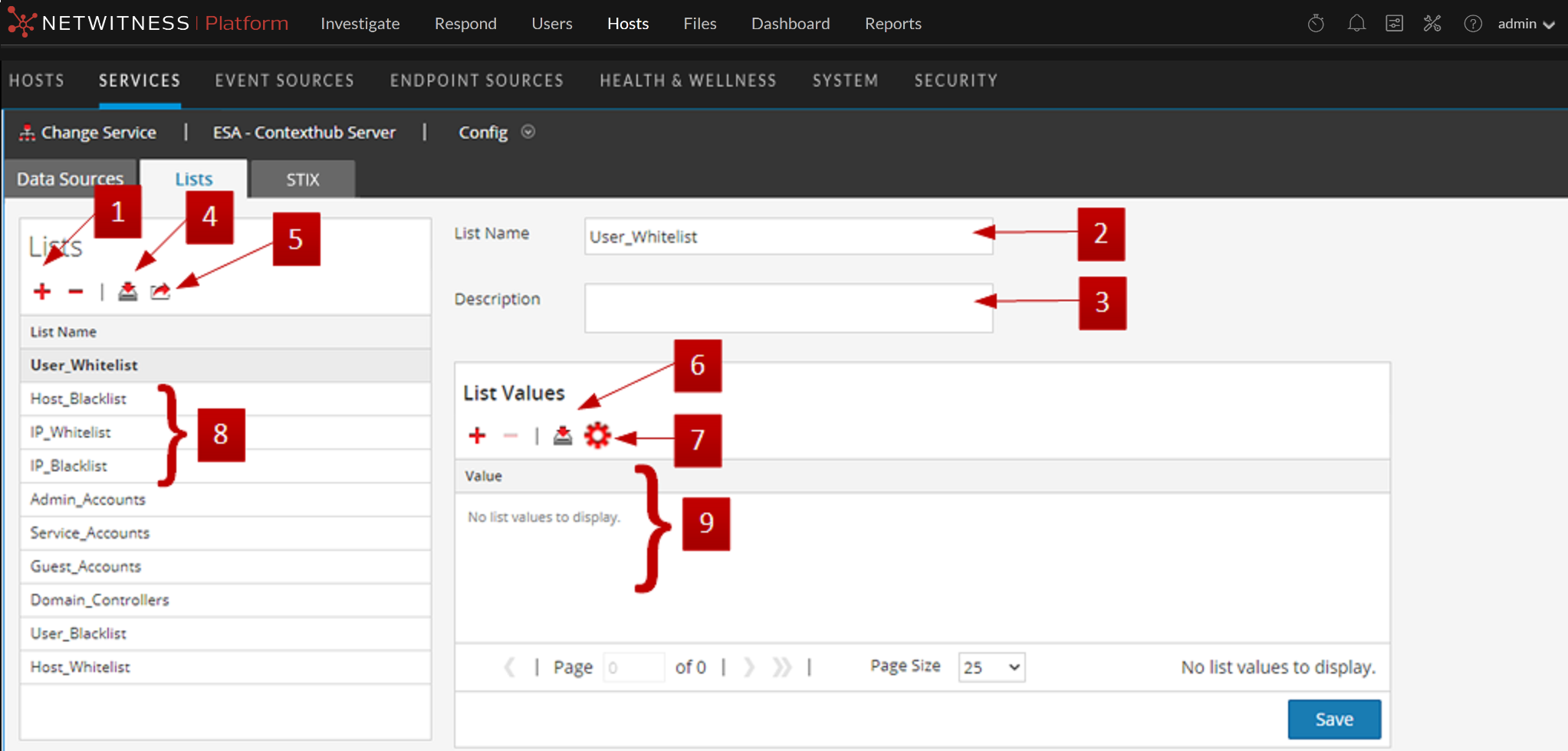This screenshot has width=1568, height=751.
Task: Open the notifications bell icon
Action: click(x=1356, y=24)
